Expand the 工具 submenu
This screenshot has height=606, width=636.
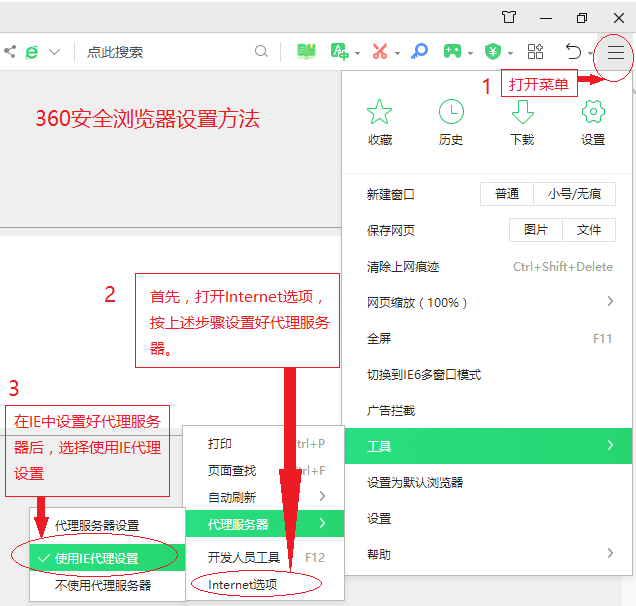point(487,446)
